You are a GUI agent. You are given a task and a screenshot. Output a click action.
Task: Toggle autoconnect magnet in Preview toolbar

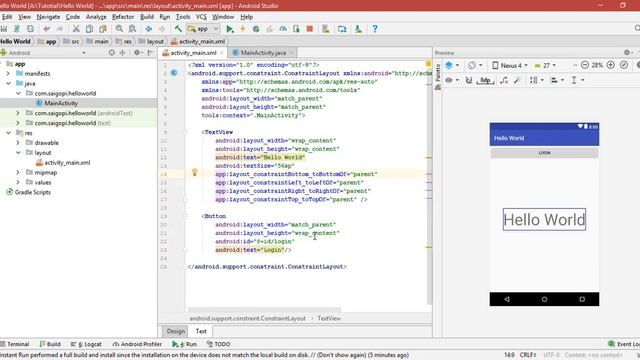tap(469, 80)
